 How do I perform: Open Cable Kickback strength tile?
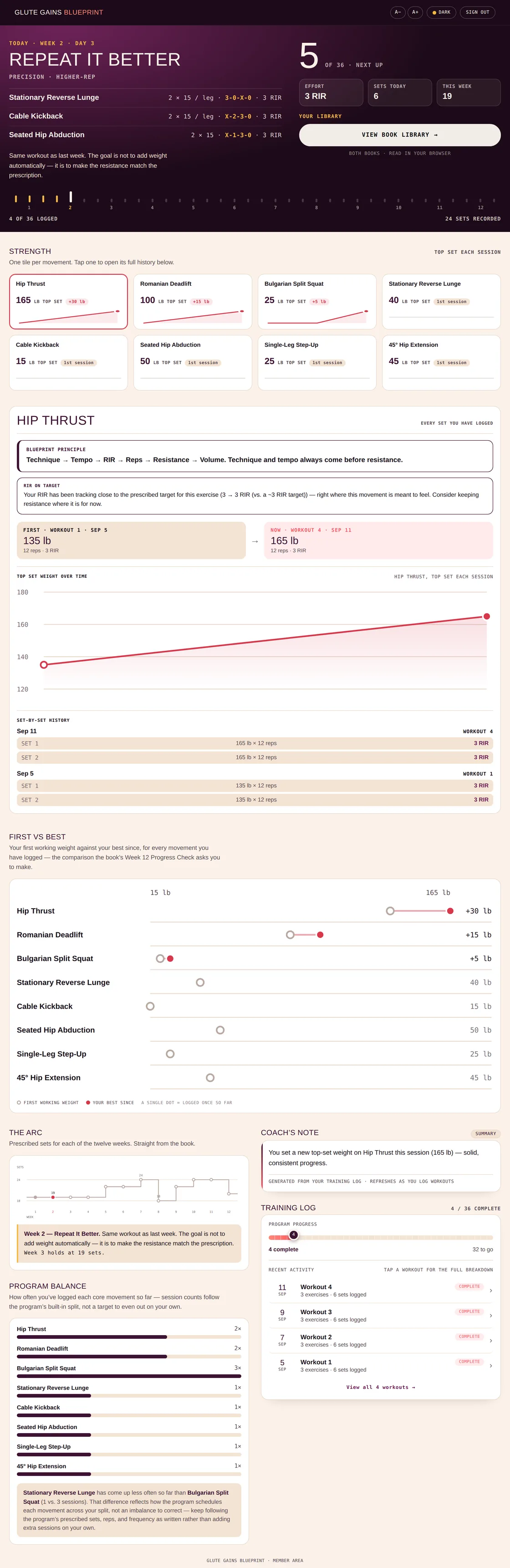point(68,362)
